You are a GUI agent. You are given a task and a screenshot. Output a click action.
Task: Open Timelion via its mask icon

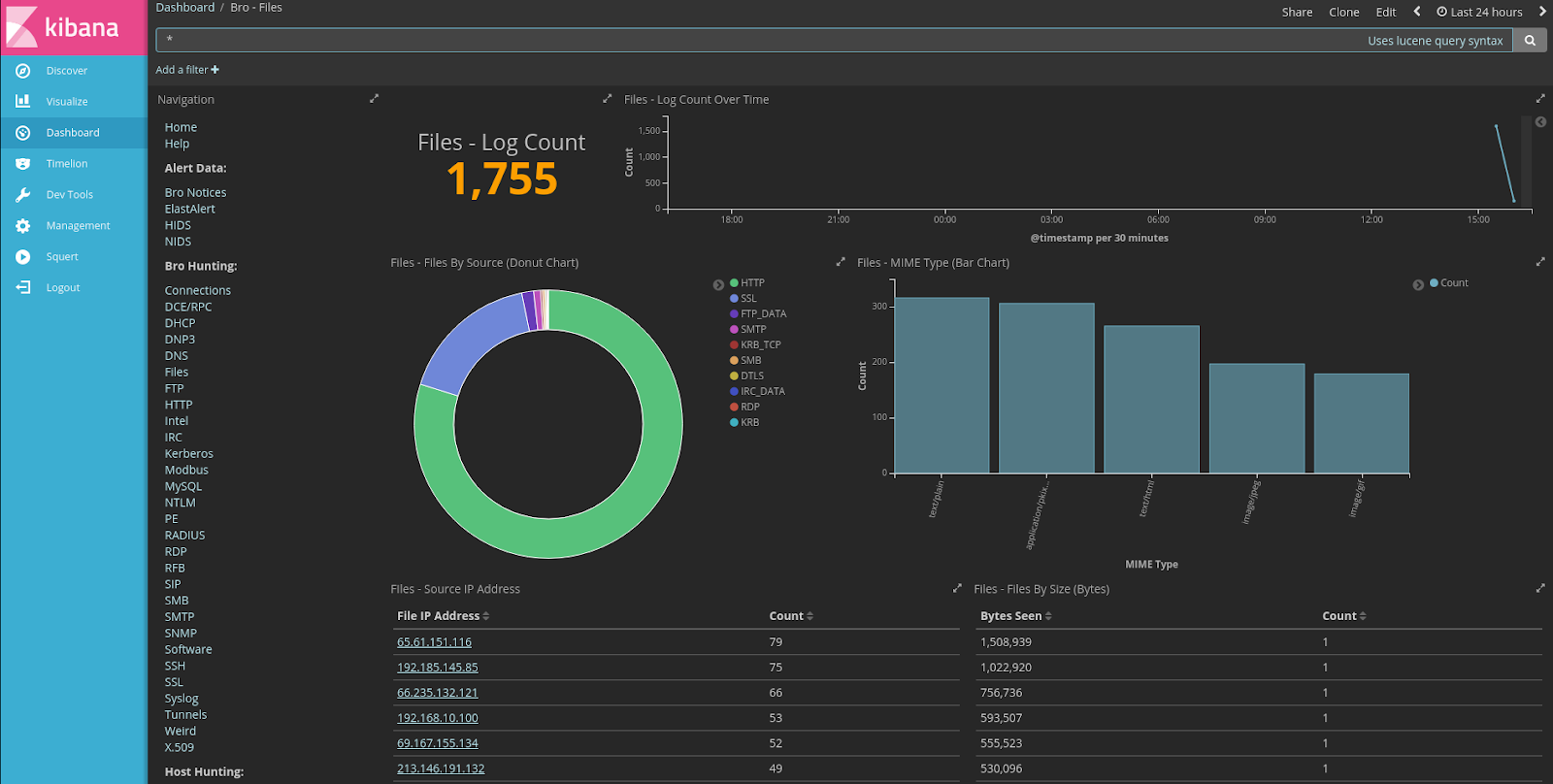tap(22, 164)
